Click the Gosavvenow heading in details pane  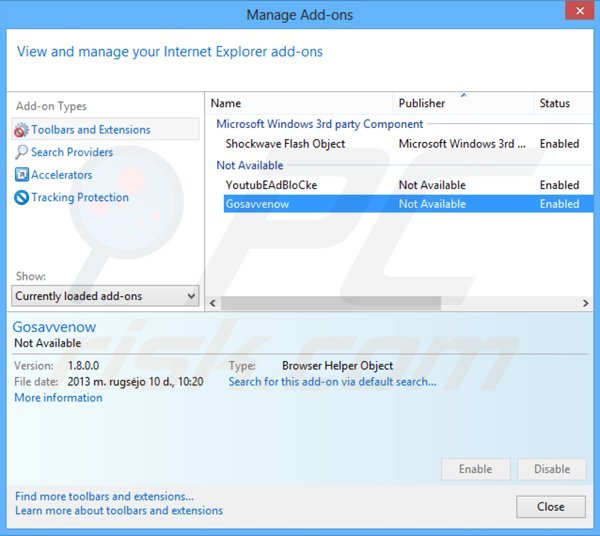click(x=54, y=327)
